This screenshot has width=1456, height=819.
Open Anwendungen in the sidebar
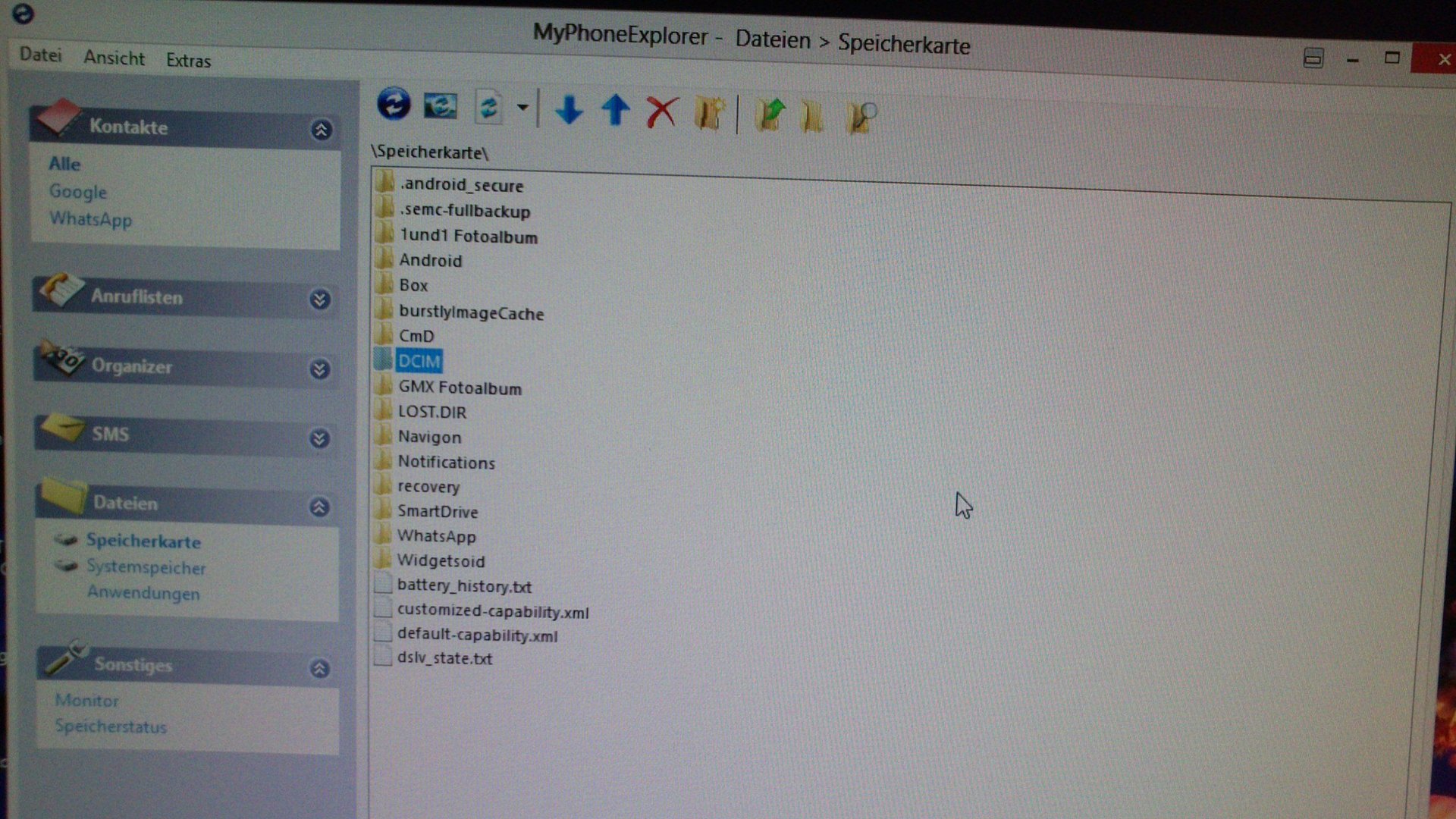click(x=143, y=593)
